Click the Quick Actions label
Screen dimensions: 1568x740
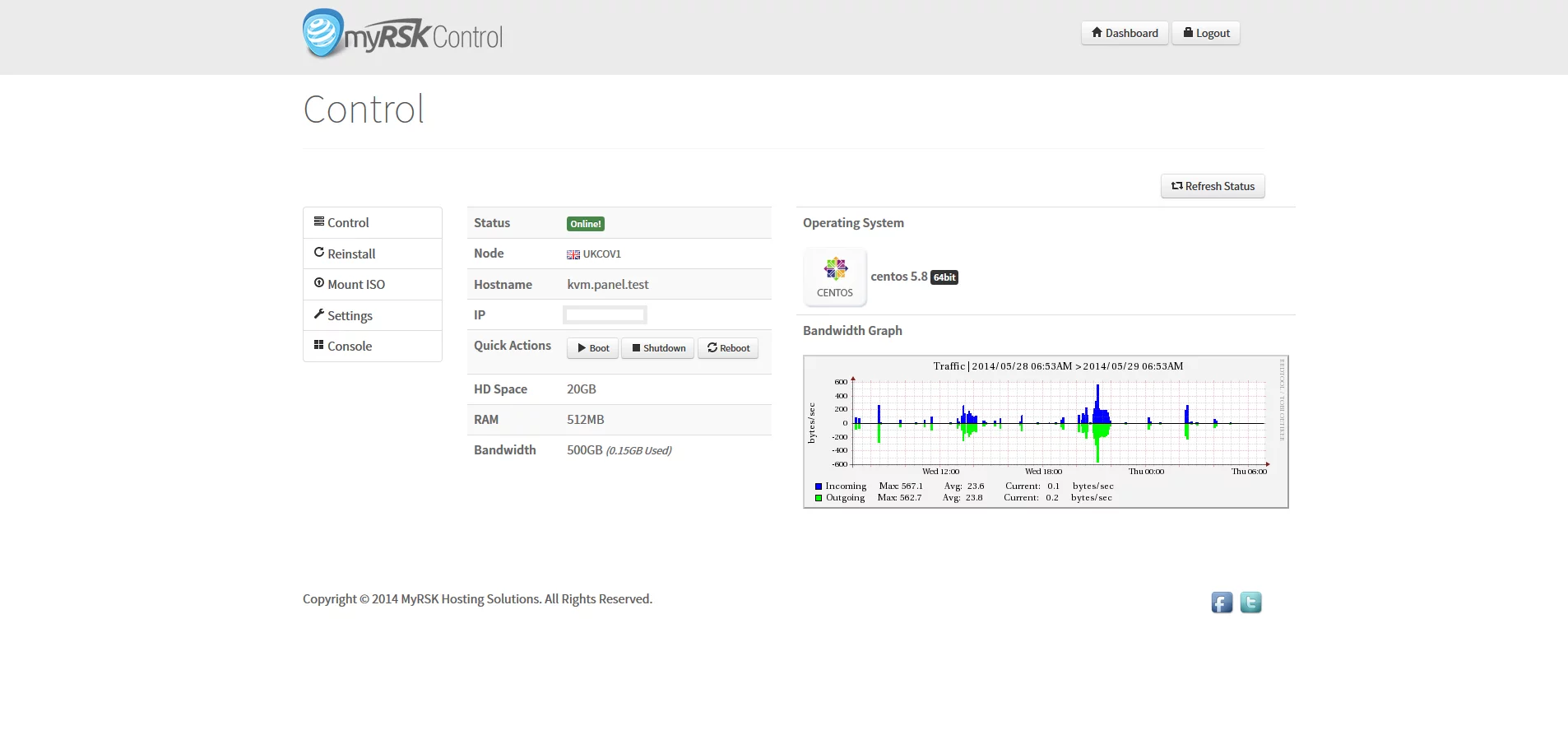513,346
